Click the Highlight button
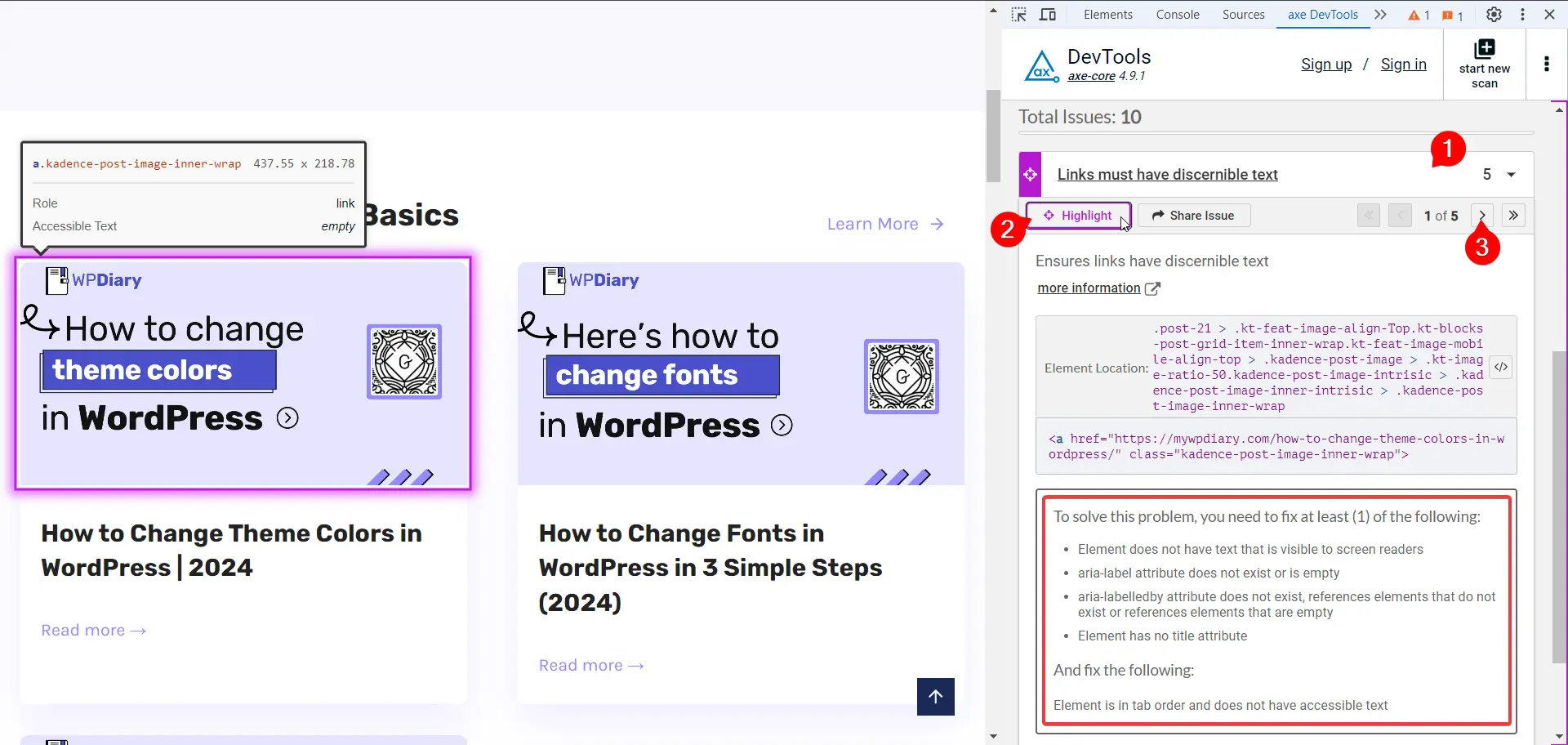Screen dimensions: 1568x745 (1078, 216)
